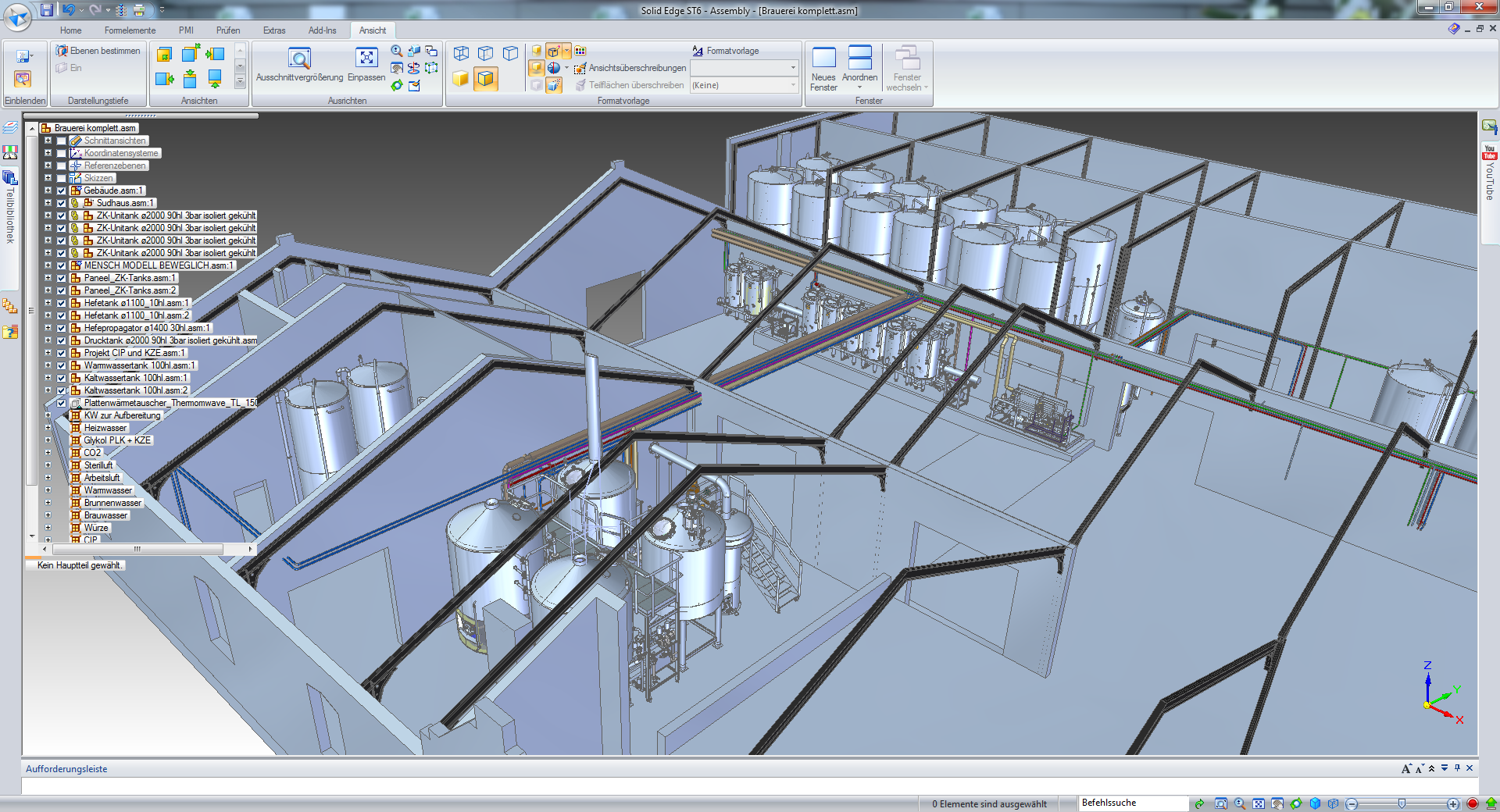Select the ribbon zoom magnifier icon
This screenshot has width=1500, height=812.
click(x=397, y=51)
